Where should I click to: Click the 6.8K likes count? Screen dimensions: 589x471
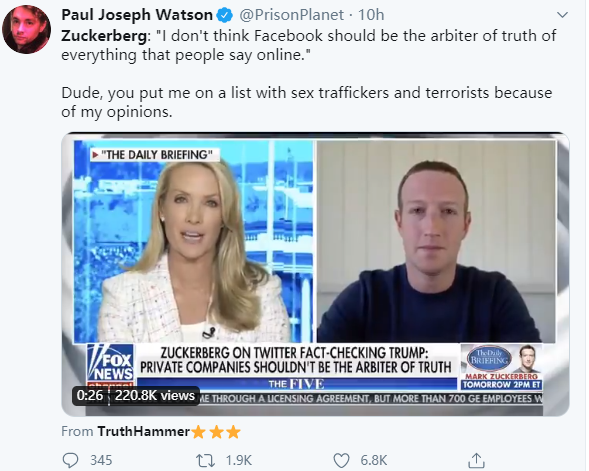click(373, 460)
